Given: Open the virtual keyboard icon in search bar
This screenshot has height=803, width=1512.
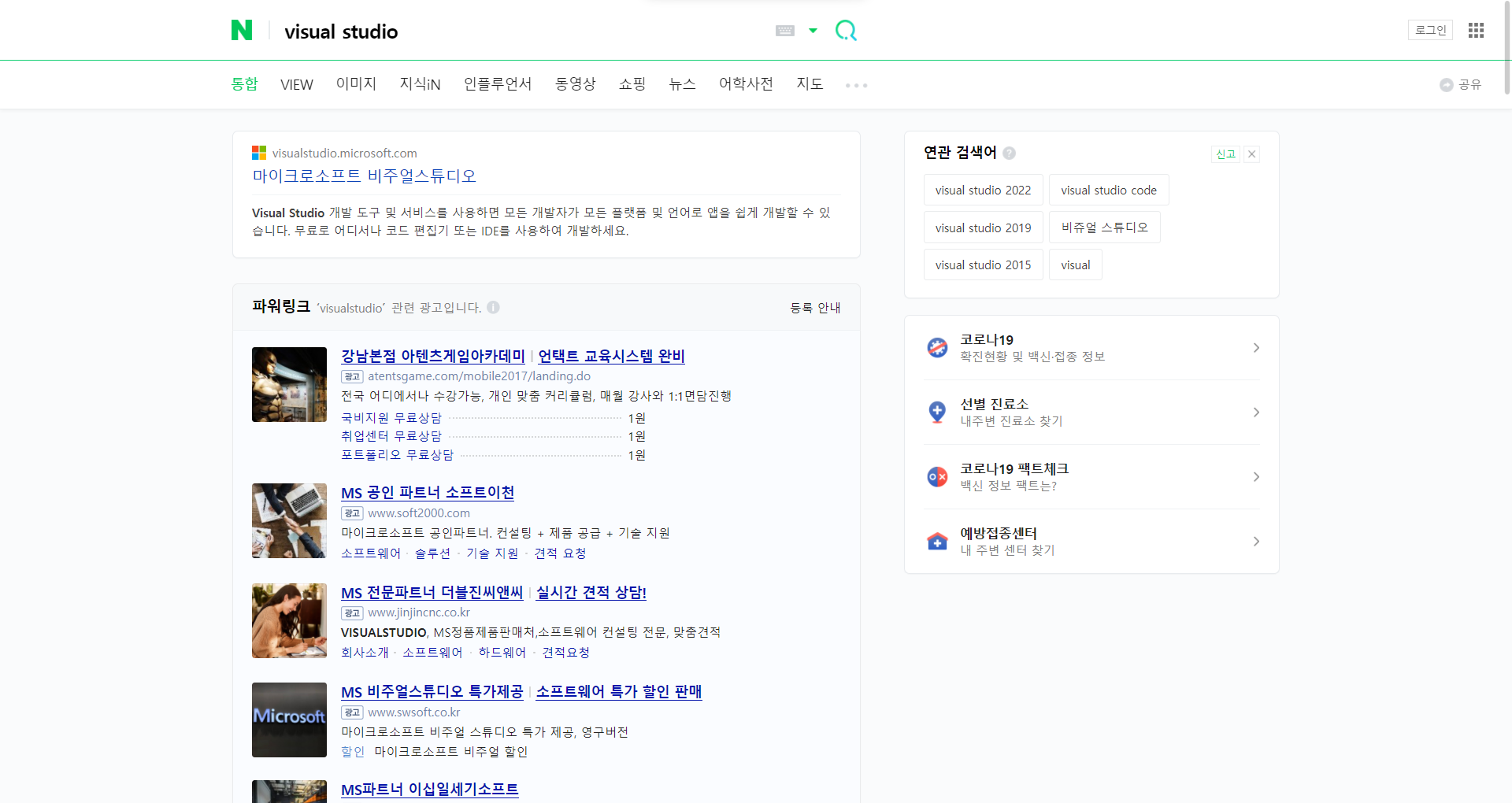Looking at the screenshot, I should click(x=785, y=31).
